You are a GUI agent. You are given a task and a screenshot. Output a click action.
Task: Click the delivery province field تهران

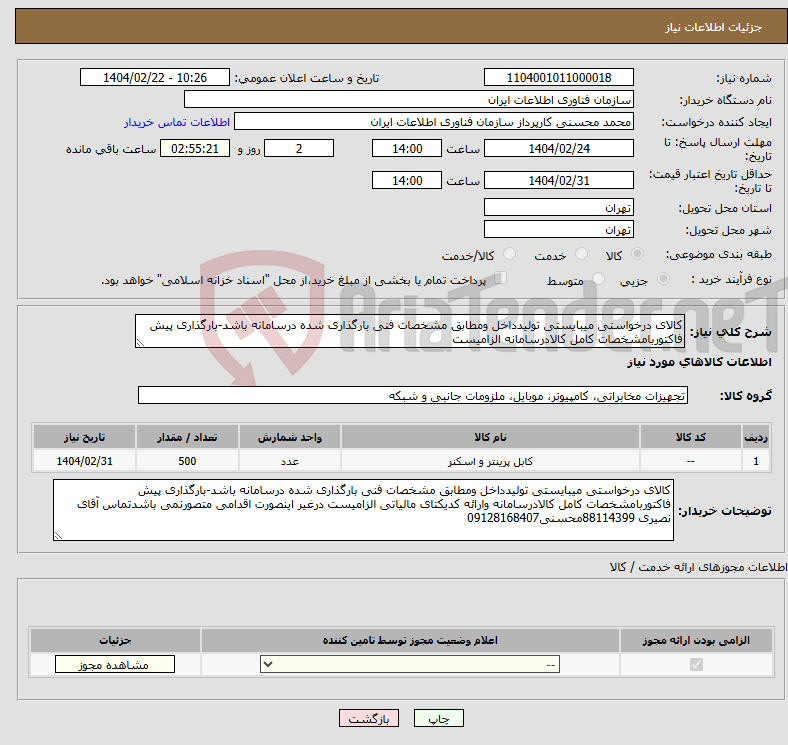(558, 207)
